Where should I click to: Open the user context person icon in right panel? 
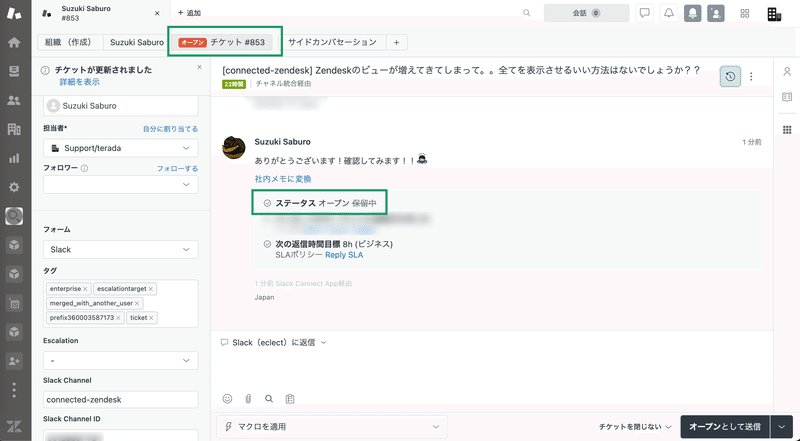click(x=787, y=72)
